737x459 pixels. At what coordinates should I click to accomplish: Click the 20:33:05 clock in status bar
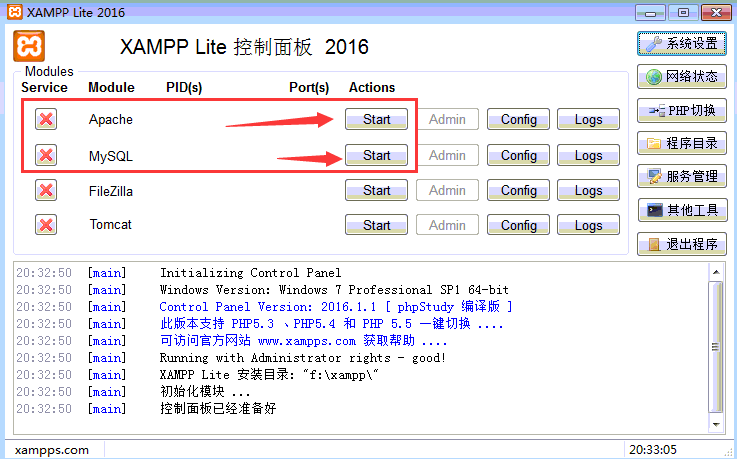[x=653, y=450]
